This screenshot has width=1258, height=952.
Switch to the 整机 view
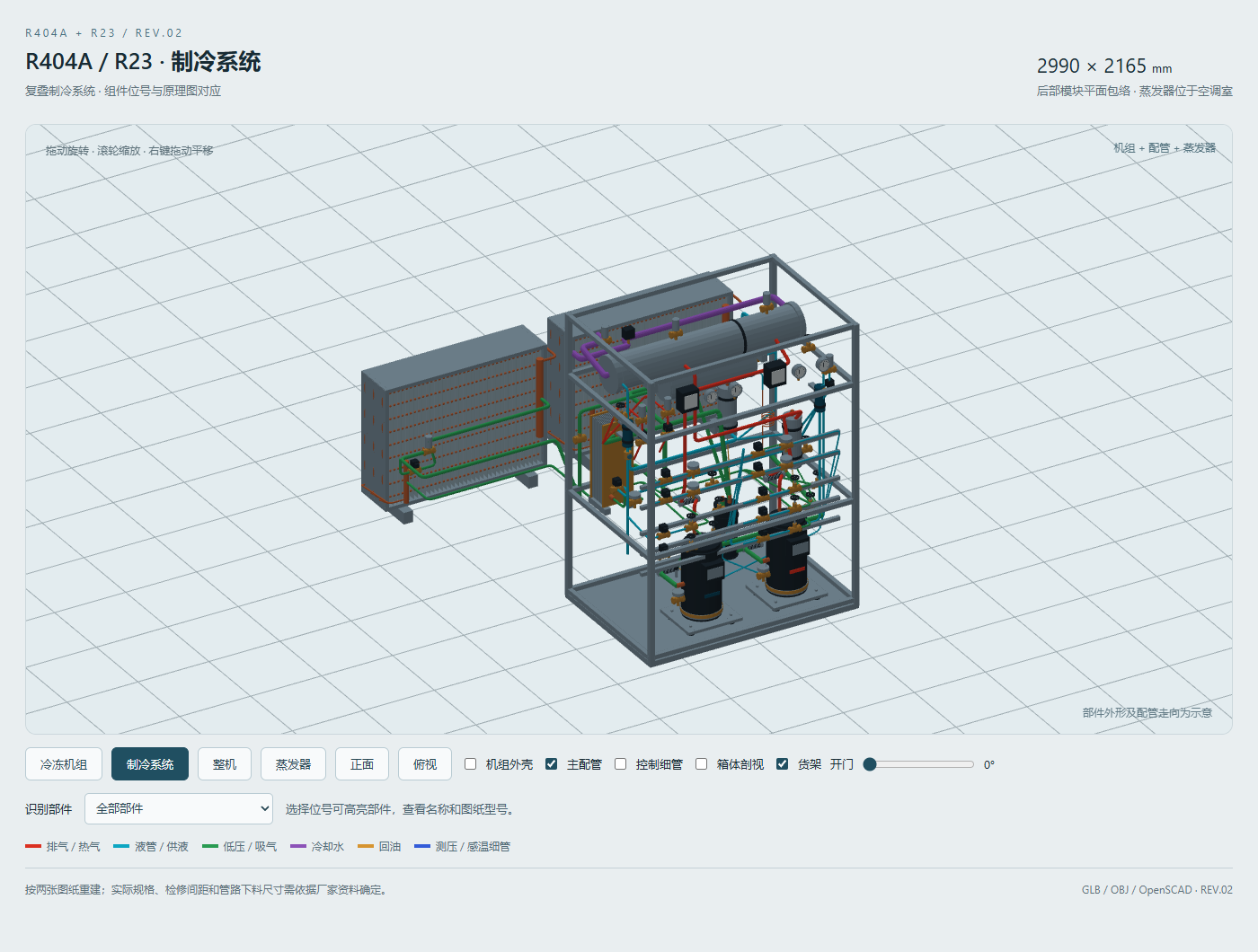[225, 764]
